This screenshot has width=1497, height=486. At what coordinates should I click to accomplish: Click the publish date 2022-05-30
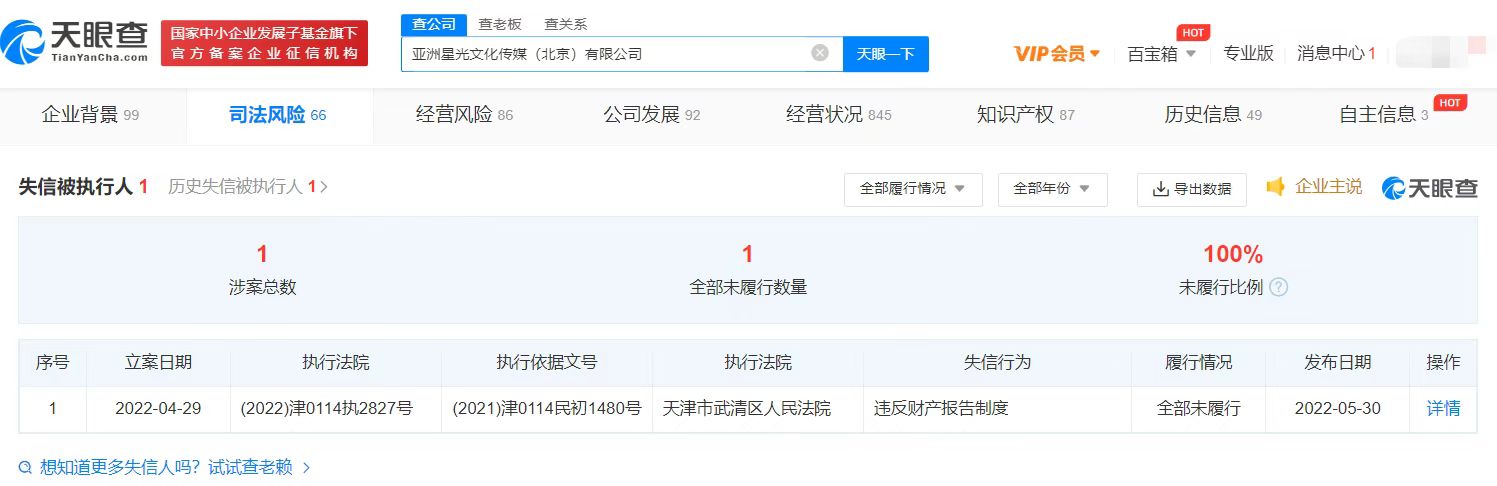click(x=1337, y=408)
